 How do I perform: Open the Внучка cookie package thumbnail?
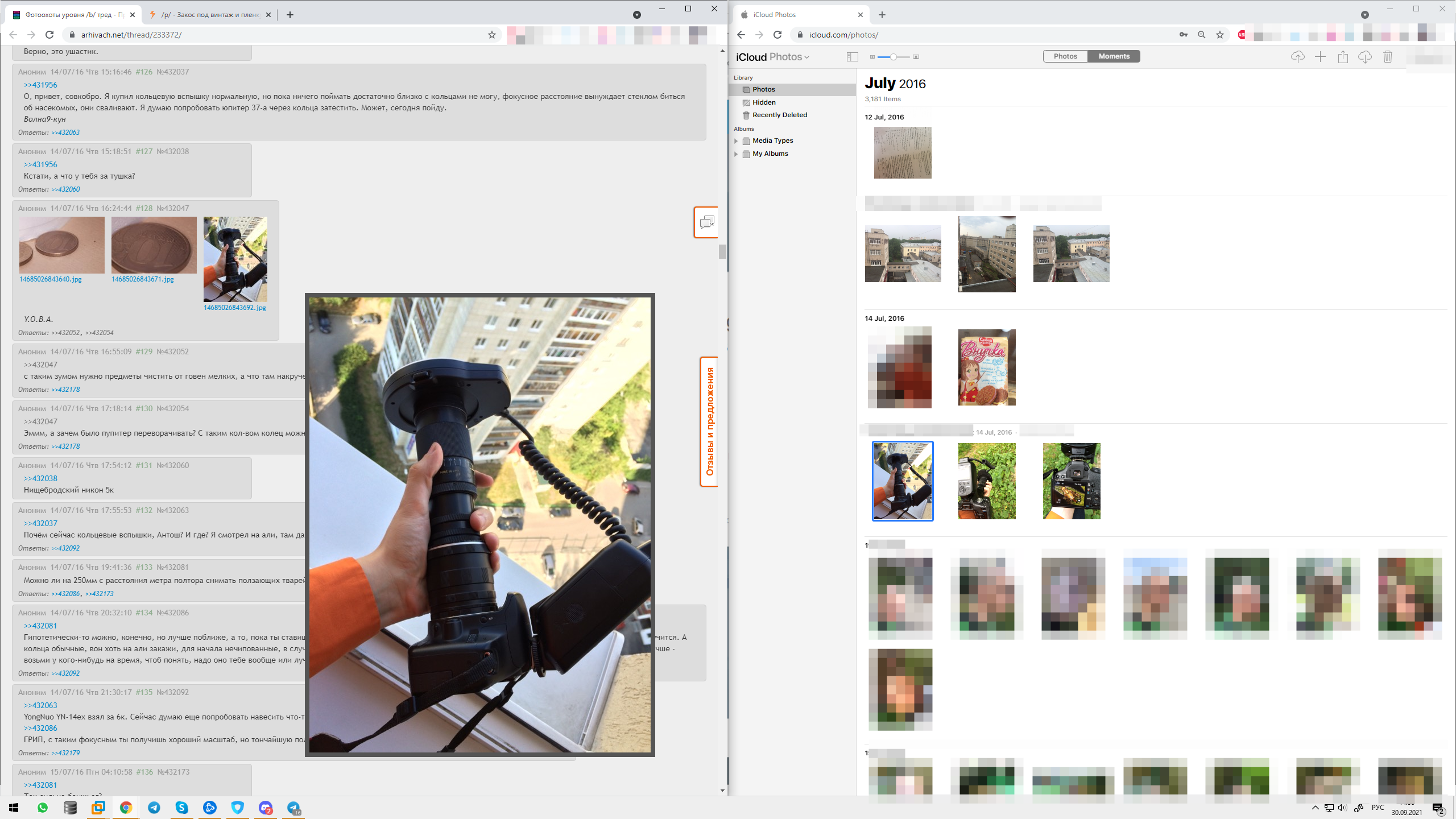pos(986,367)
